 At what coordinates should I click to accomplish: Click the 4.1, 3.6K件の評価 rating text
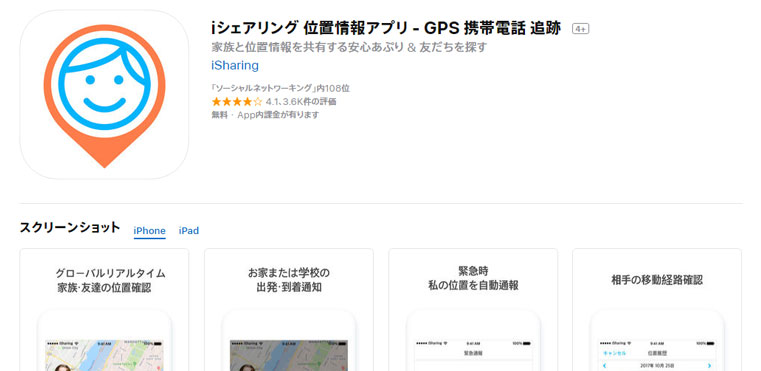301,102
